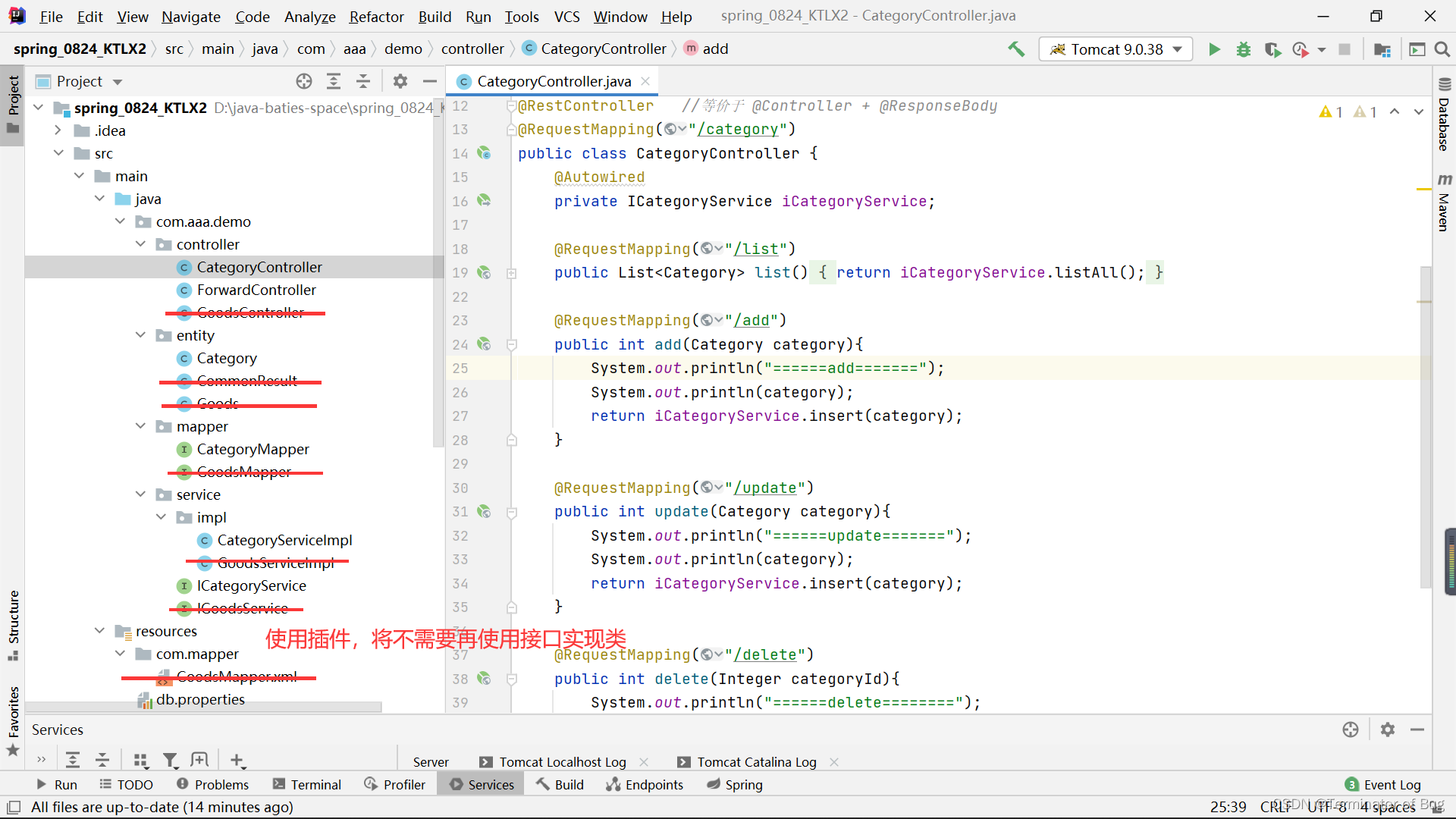Toggle code folding for add method at line 24
Screen dimensions: 1456x819
(x=512, y=345)
